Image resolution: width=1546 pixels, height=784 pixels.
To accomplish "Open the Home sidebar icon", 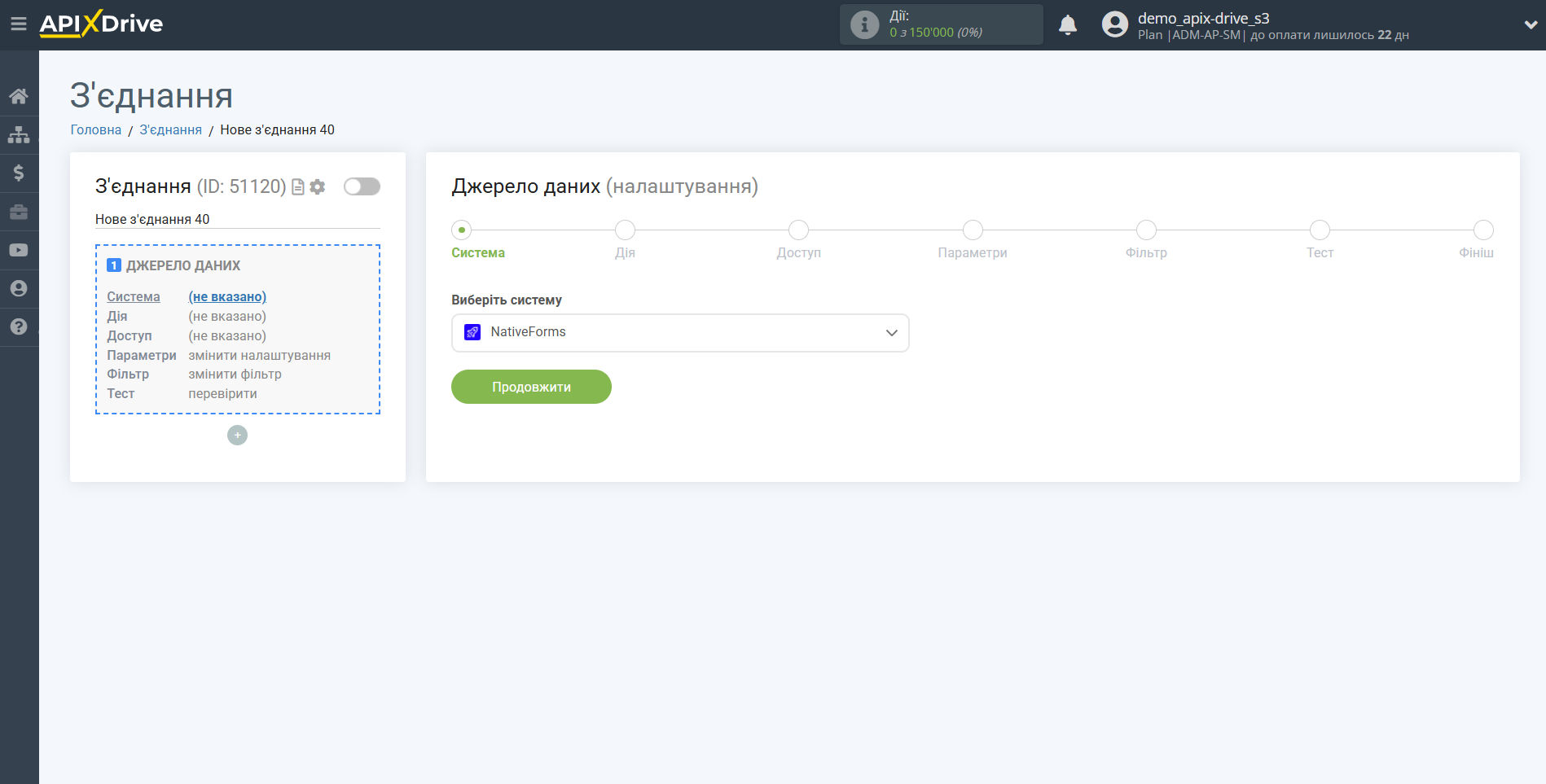I will (x=19, y=96).
